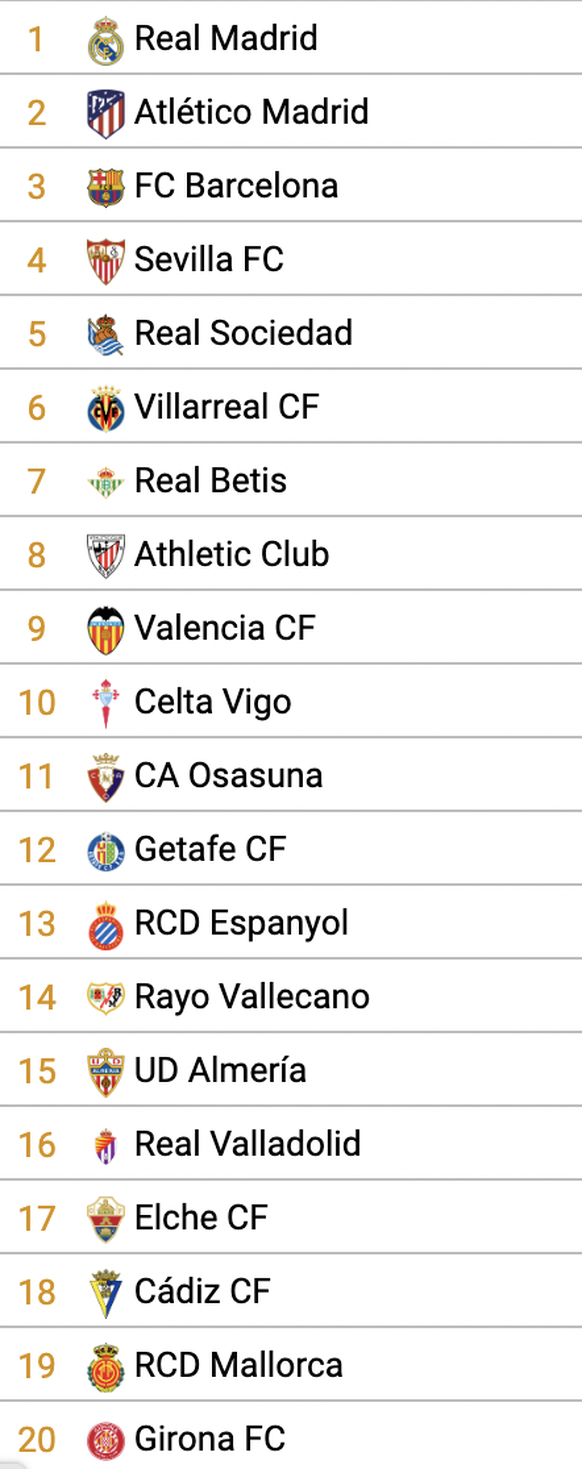Open the CA Osasuna team link
The height and width of the screenshot is (1469, 582).
coord(229,776)
